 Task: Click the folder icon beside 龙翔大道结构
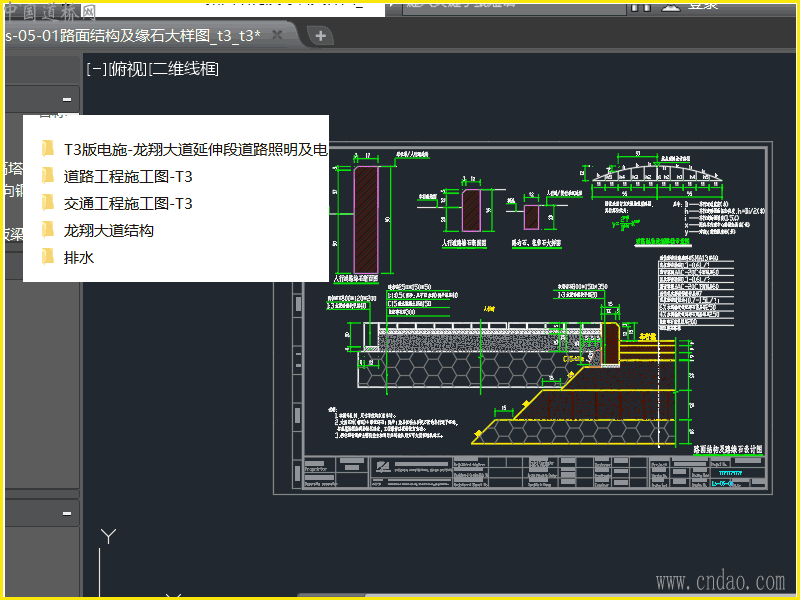tap(47, 230)
